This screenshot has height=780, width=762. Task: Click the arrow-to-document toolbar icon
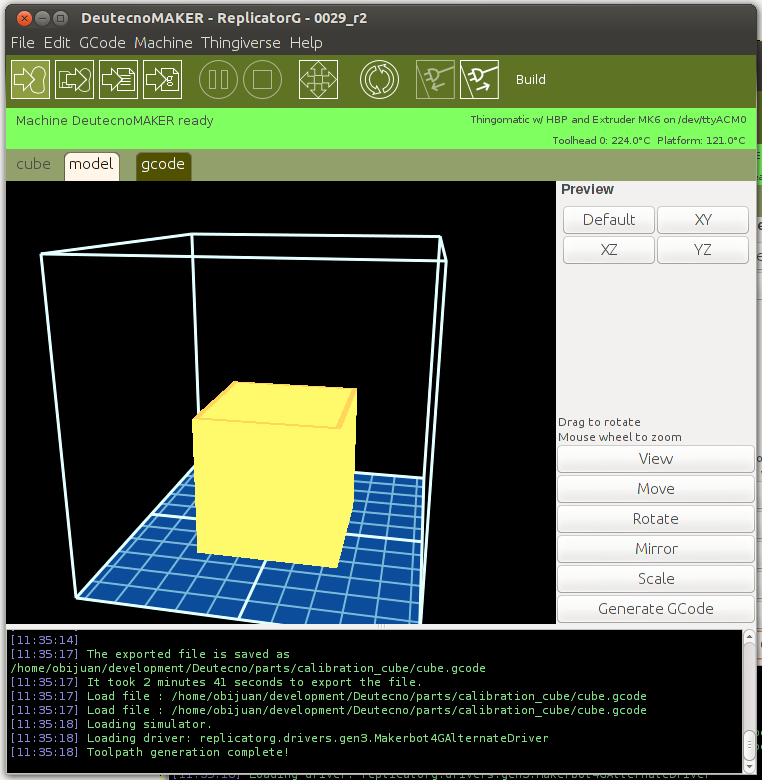click(118, 80)
